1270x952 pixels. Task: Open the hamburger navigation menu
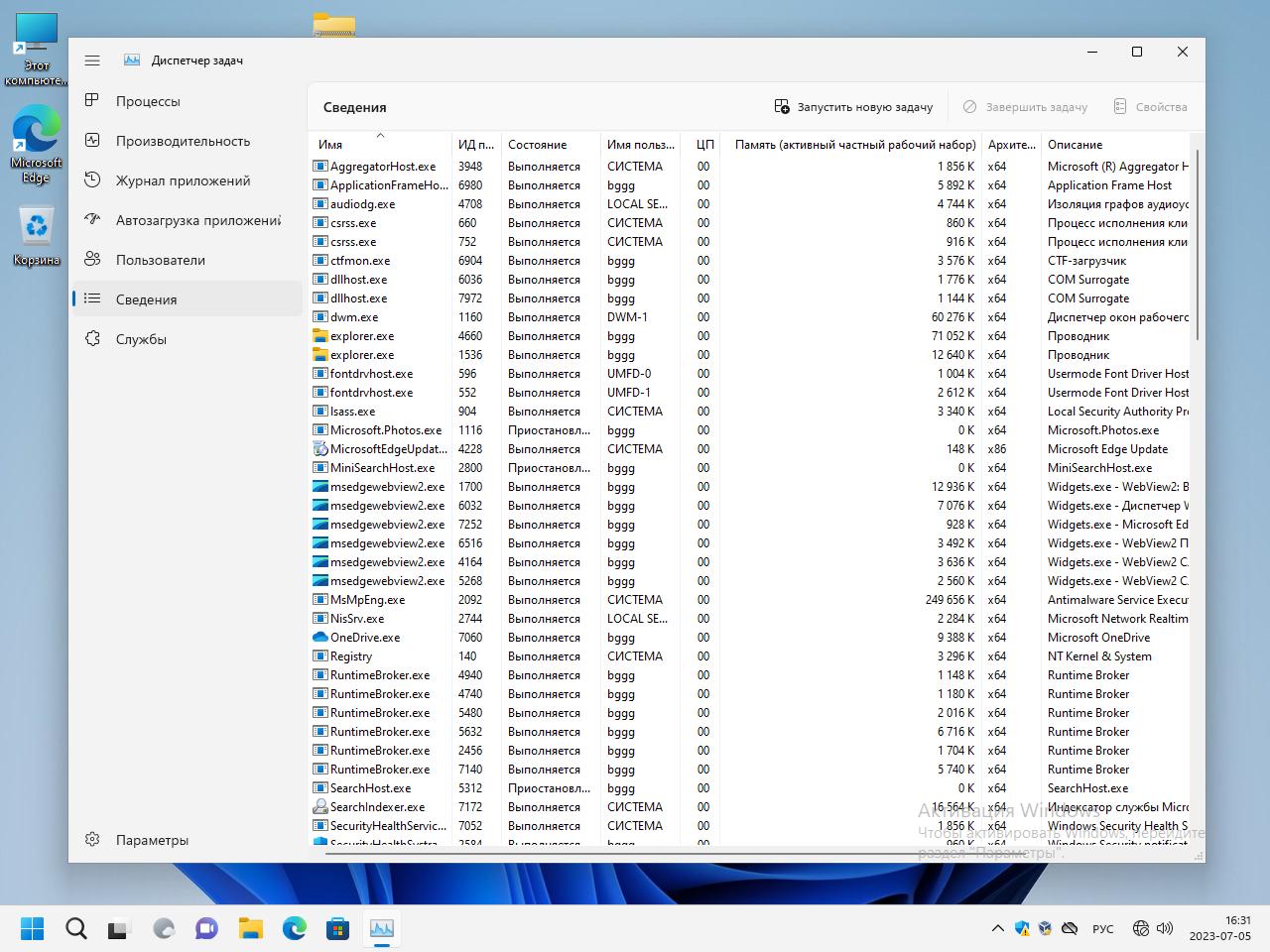[92, 60]
